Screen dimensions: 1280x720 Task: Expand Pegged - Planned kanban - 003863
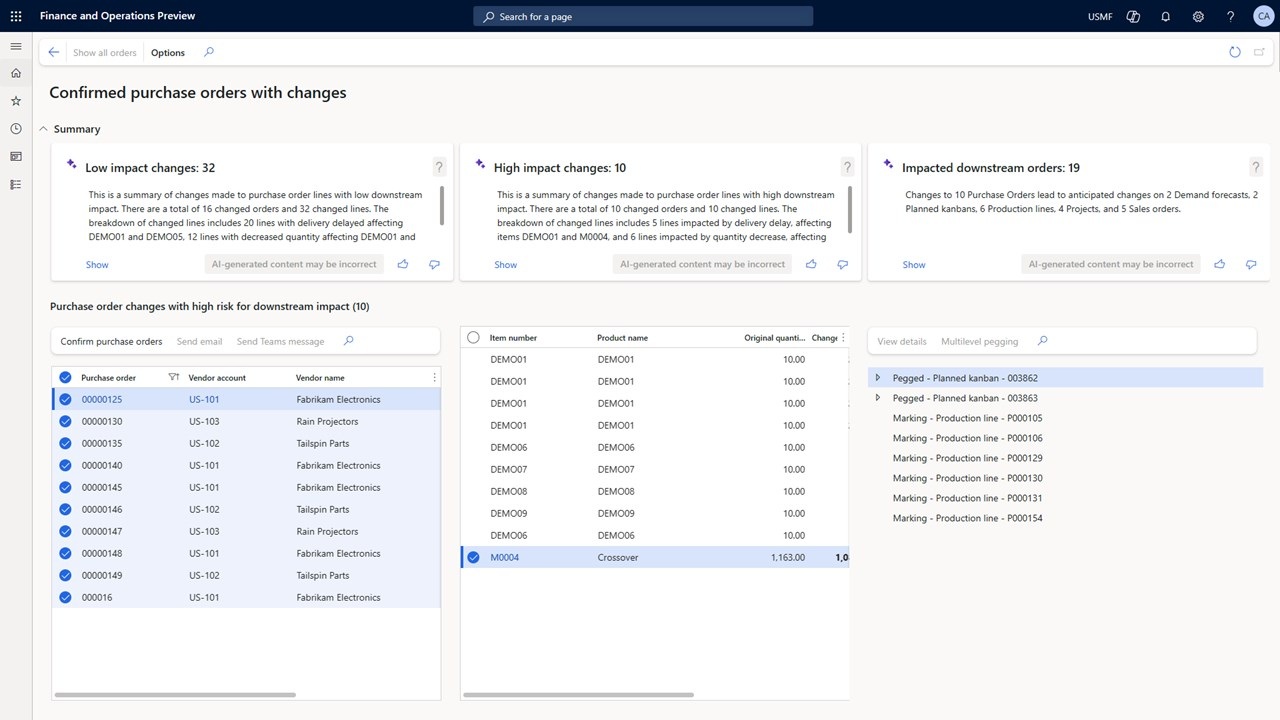coord(878,398)
